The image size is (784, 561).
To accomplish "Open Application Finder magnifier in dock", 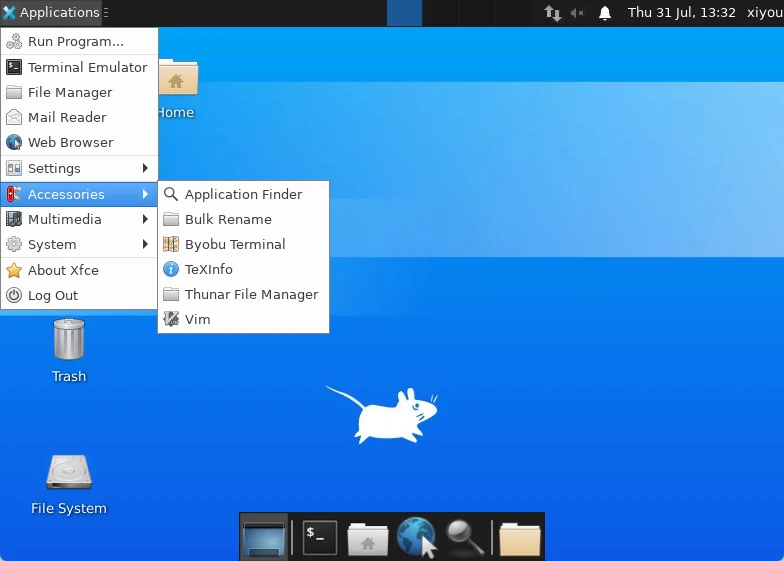I will (465, 538).
